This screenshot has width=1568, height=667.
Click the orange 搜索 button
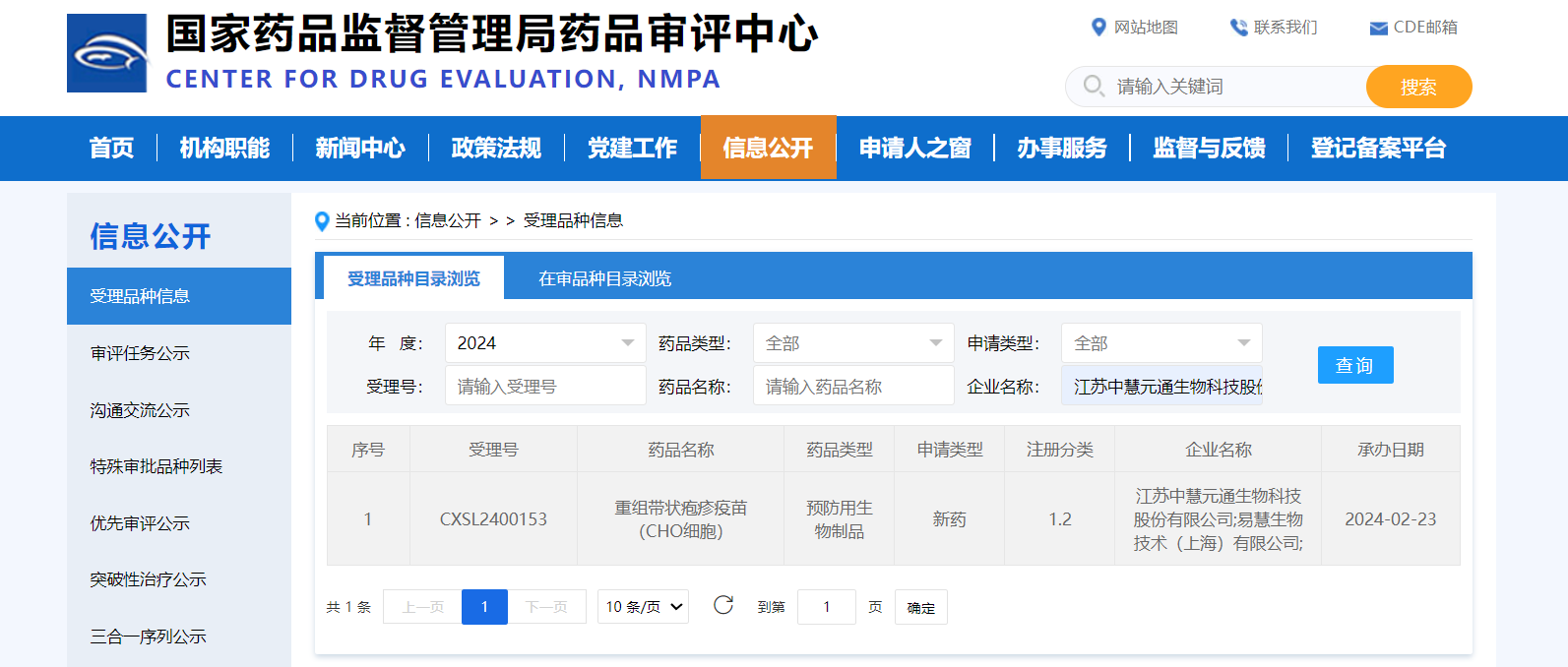coord(1417,87)
